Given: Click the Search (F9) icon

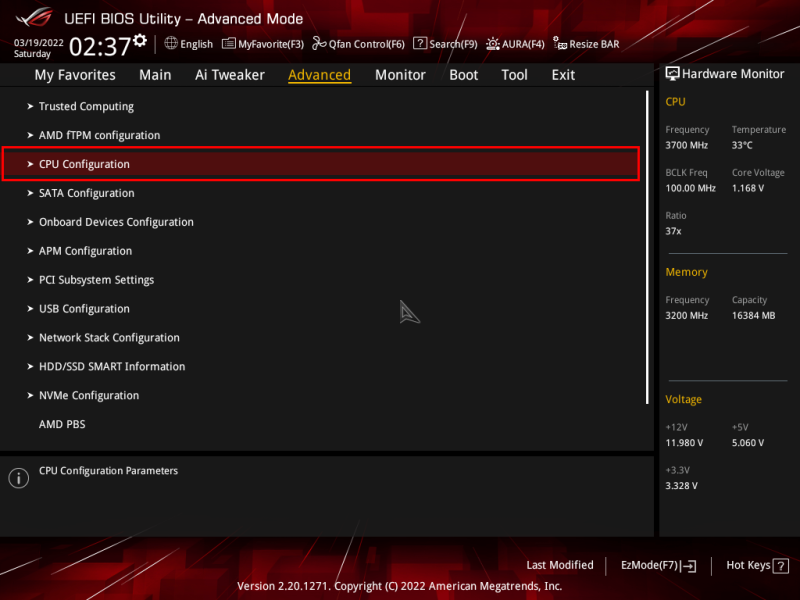Looking at the screenshot, I should [x=420, y=44].
